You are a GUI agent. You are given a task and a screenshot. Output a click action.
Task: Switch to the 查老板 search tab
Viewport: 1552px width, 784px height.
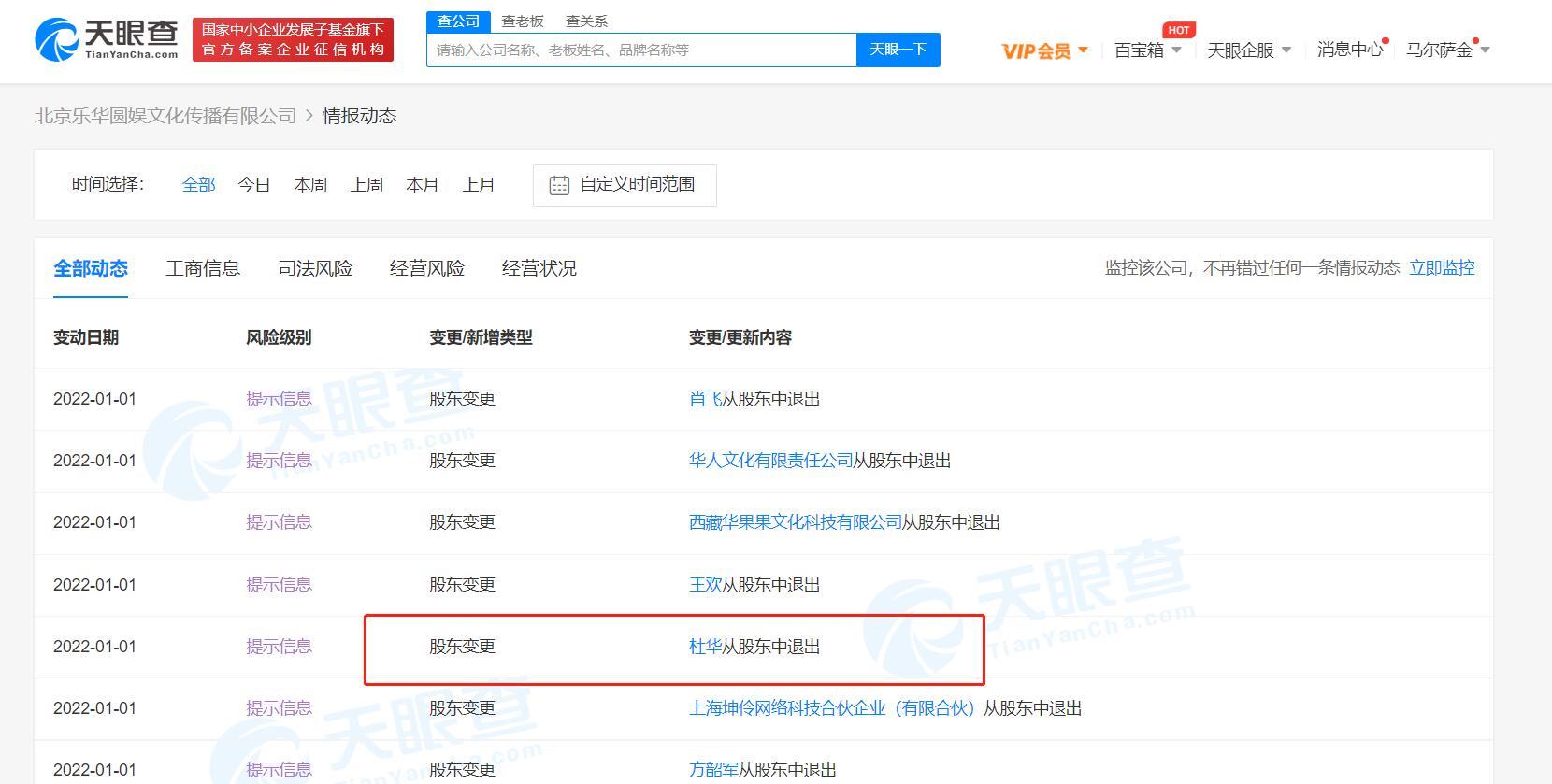coord(523,21)
